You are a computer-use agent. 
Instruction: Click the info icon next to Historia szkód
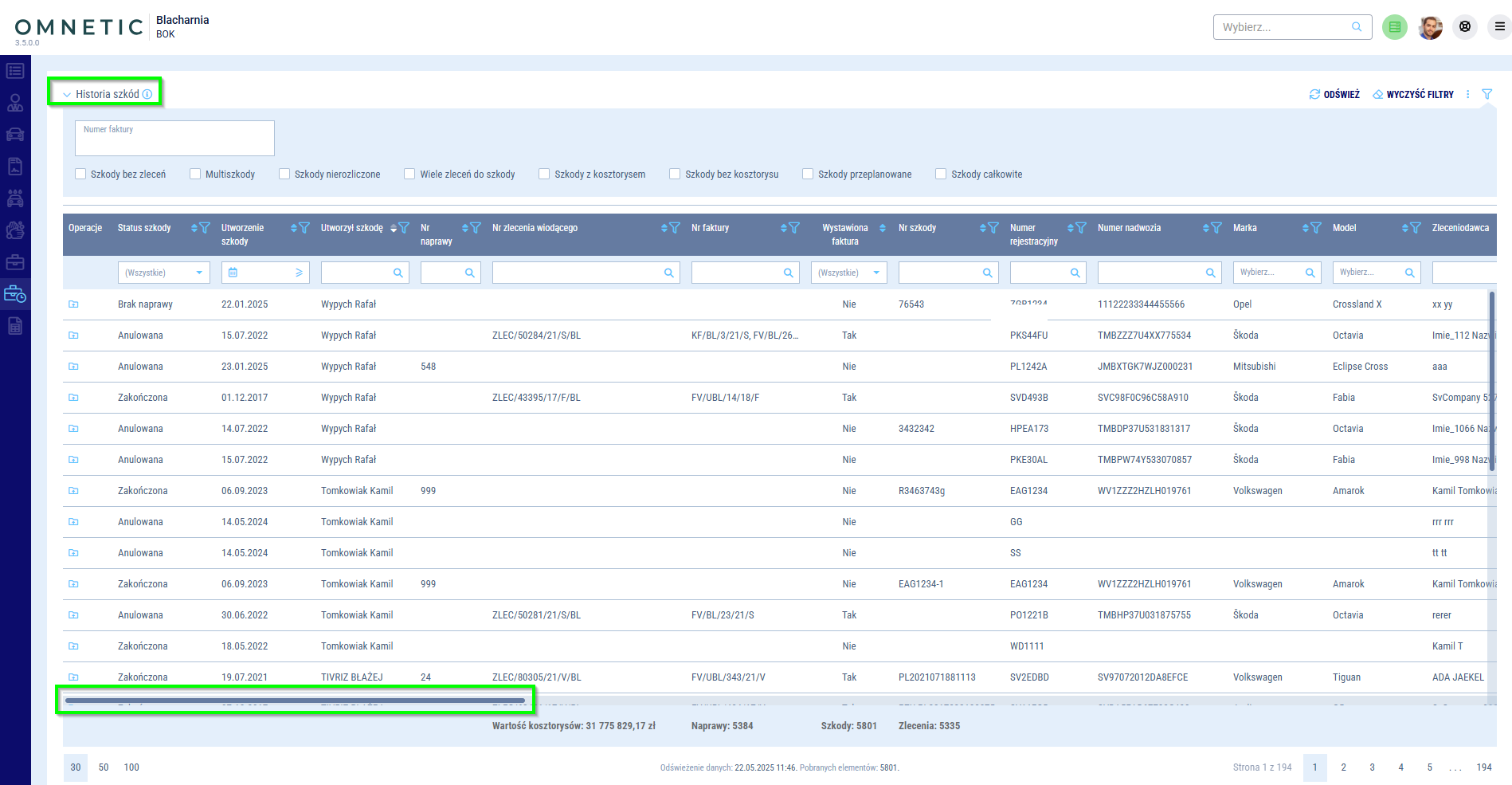click(x=147, y=94)
